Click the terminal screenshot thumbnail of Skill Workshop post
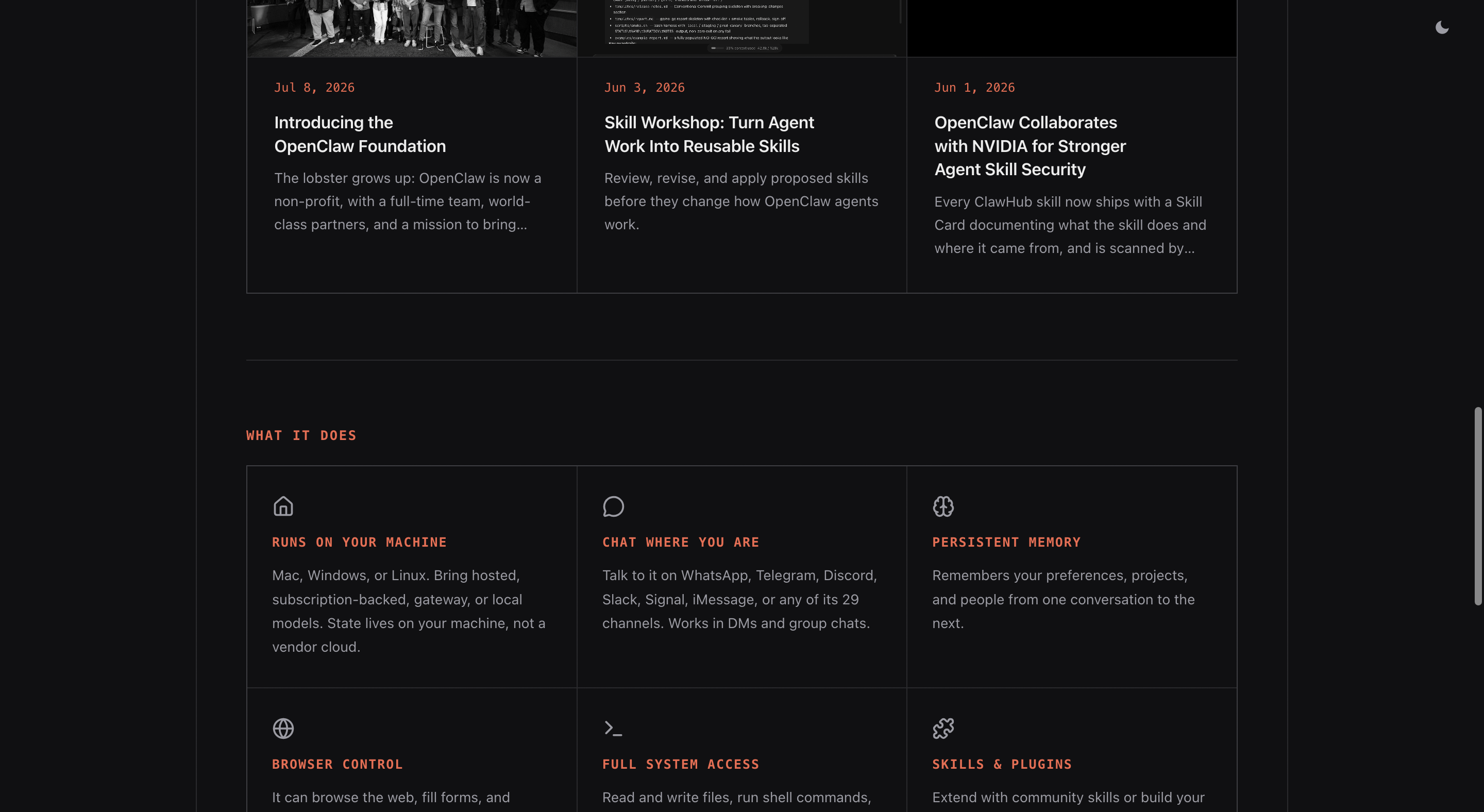 742,28
